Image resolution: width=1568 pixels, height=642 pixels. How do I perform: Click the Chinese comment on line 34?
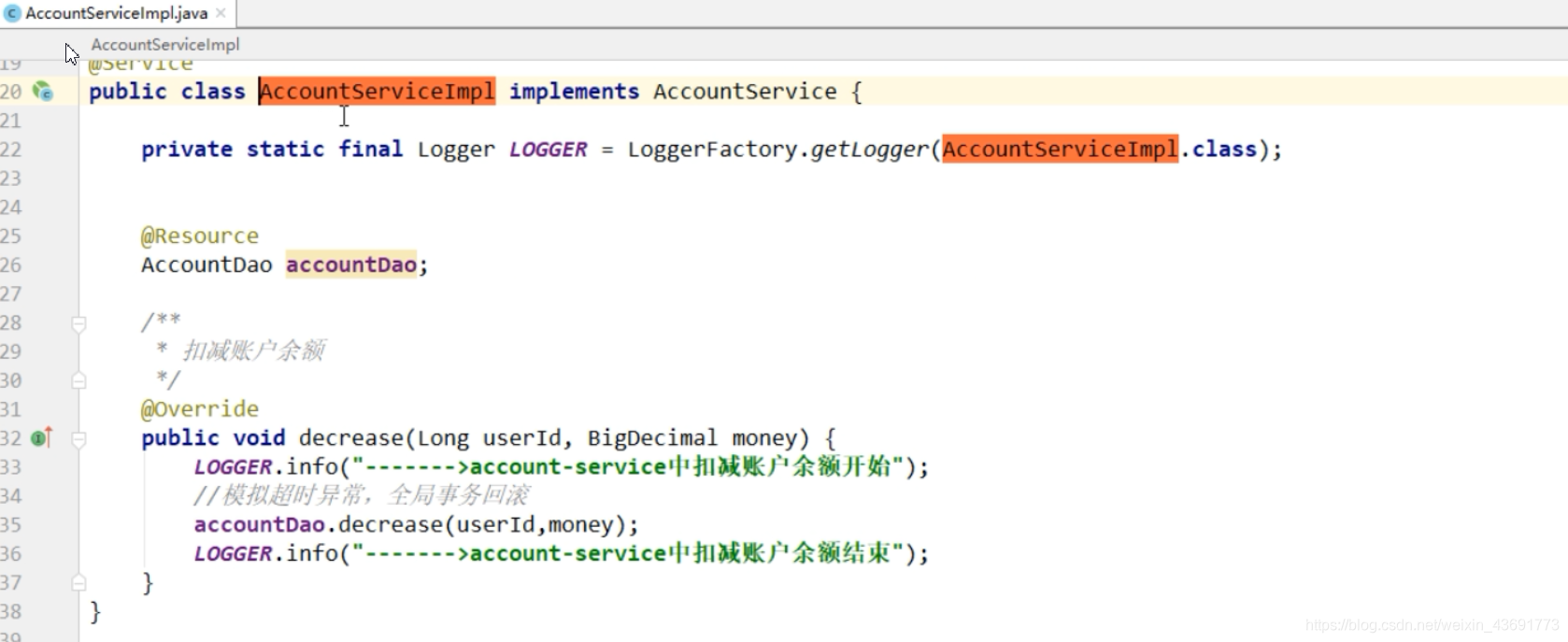click(361, 496)
